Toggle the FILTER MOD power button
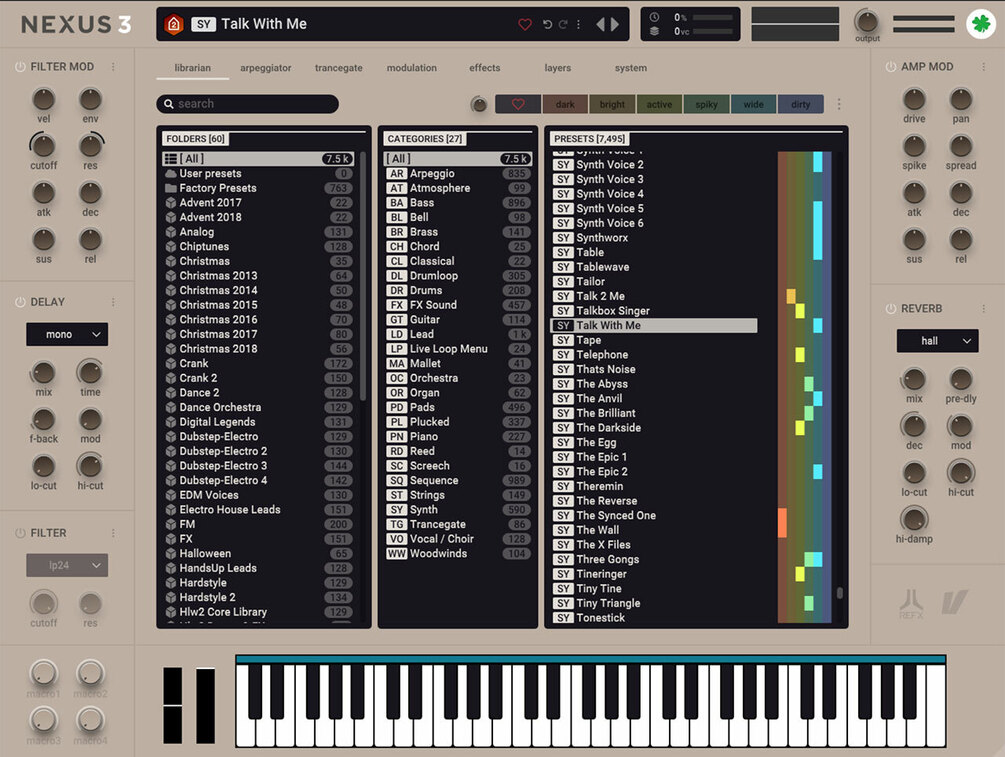1005x757 pixels. pos(20,67)
